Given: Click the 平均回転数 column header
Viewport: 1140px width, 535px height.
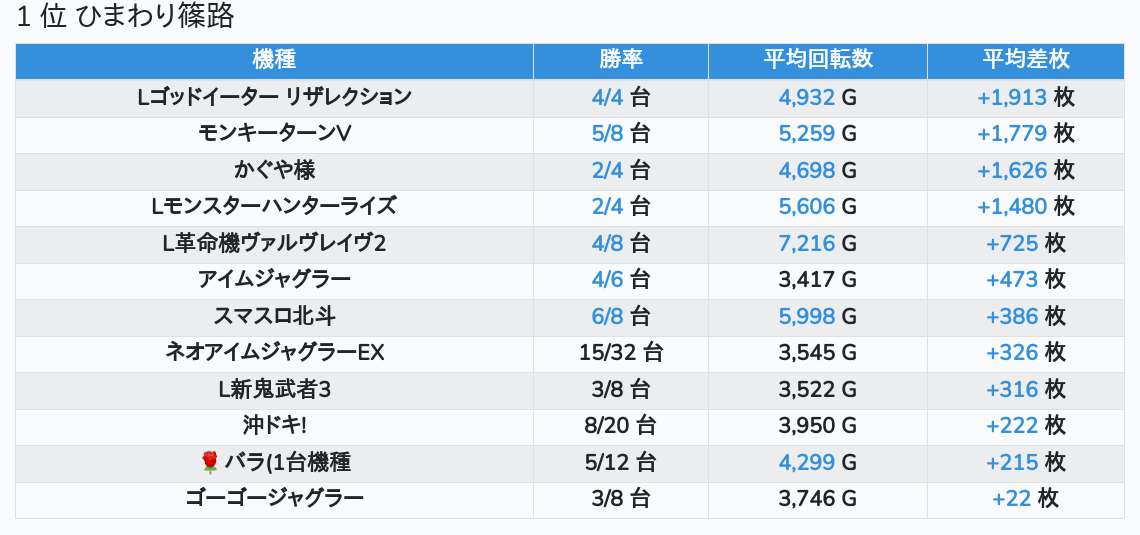Looking at the screenshot, I should (818, 60).
